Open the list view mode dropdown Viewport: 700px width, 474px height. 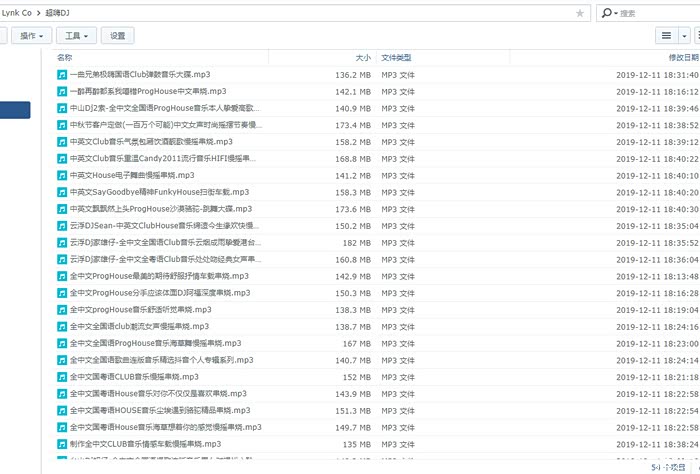pos(672,35)
